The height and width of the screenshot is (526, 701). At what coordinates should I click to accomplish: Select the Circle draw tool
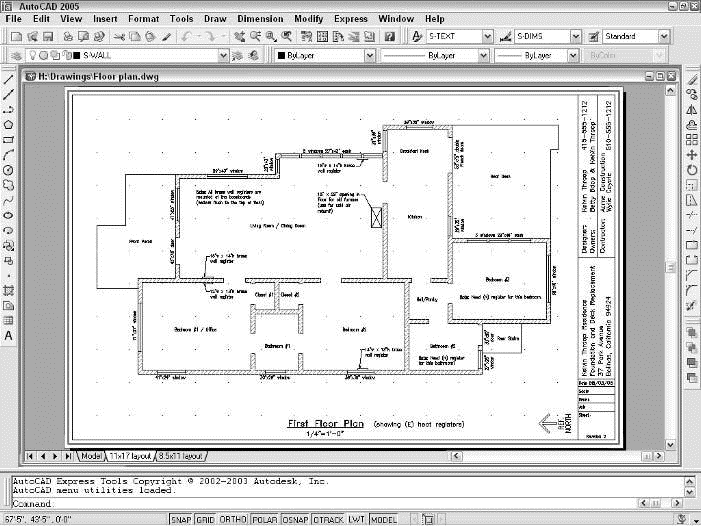click(8, 170)
